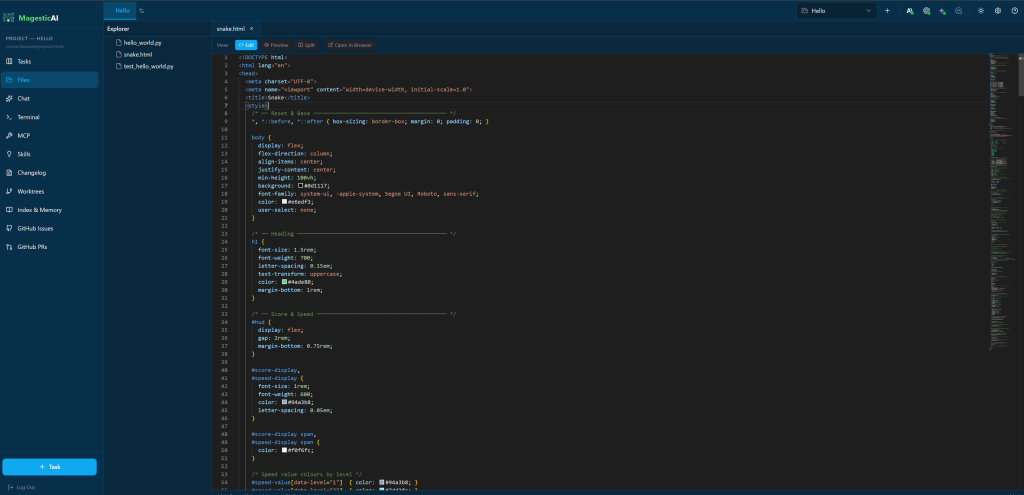This screenshot has width=1024, height=495.
Task: Go to Terminal in the sidebar
Action: pyautogui.click(x=49, y=117)
